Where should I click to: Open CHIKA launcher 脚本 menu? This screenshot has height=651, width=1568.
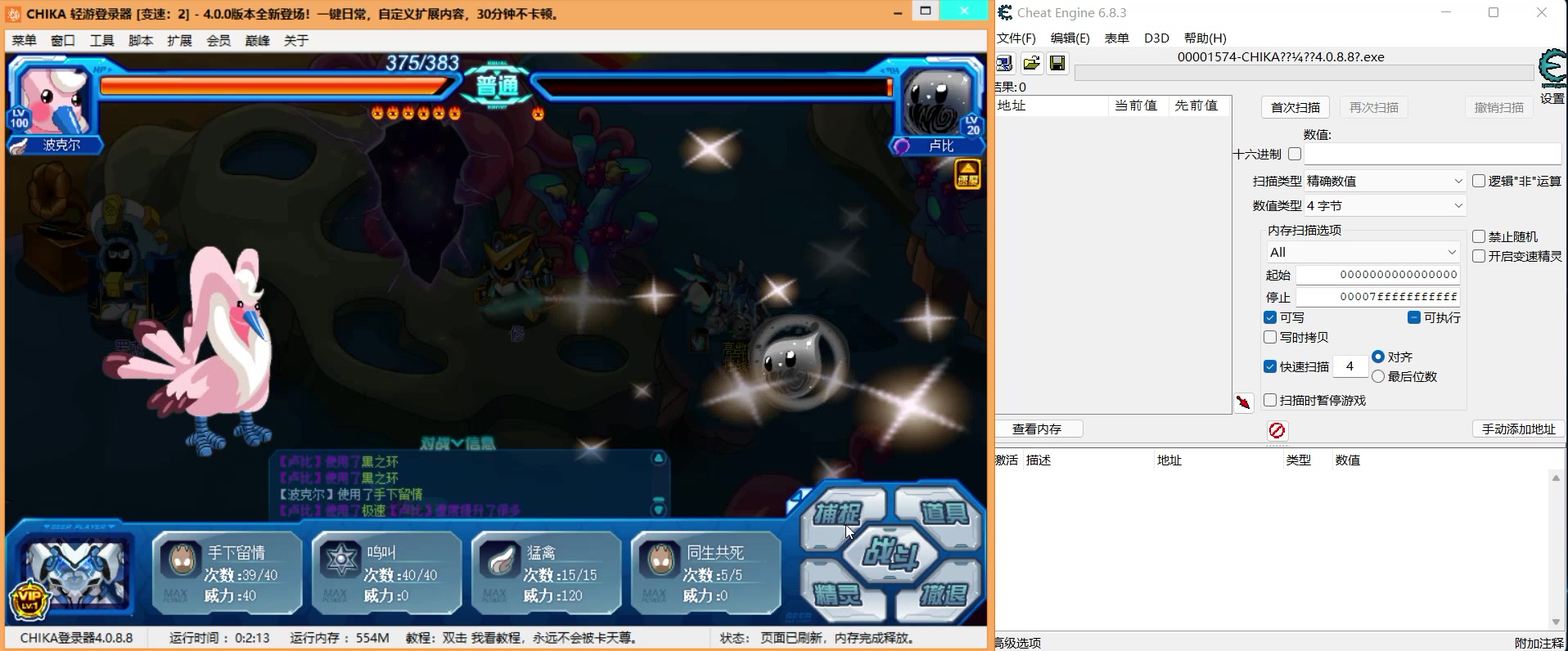click(141, 40)
